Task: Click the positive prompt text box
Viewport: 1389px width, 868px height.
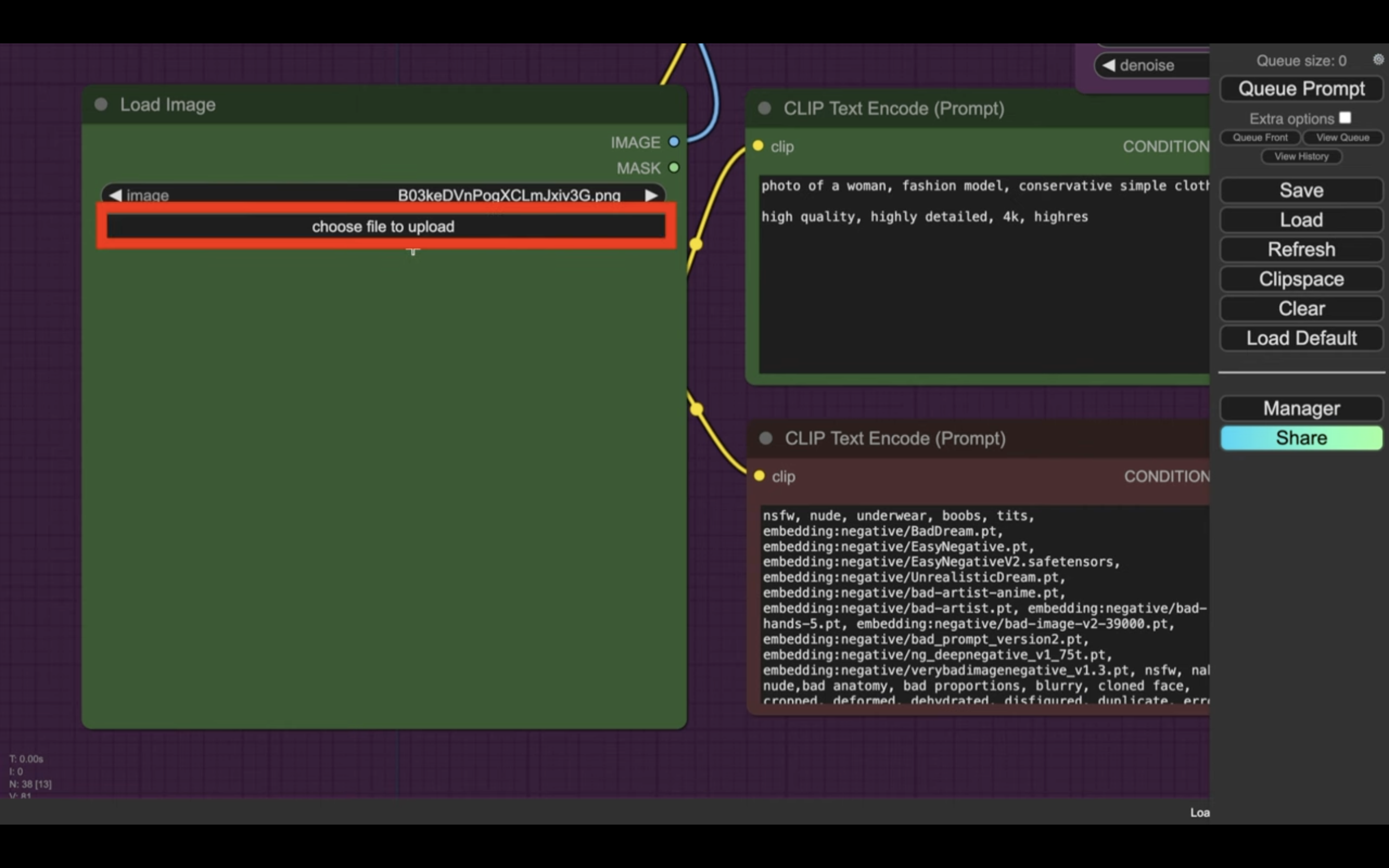Action: (984, 274)
